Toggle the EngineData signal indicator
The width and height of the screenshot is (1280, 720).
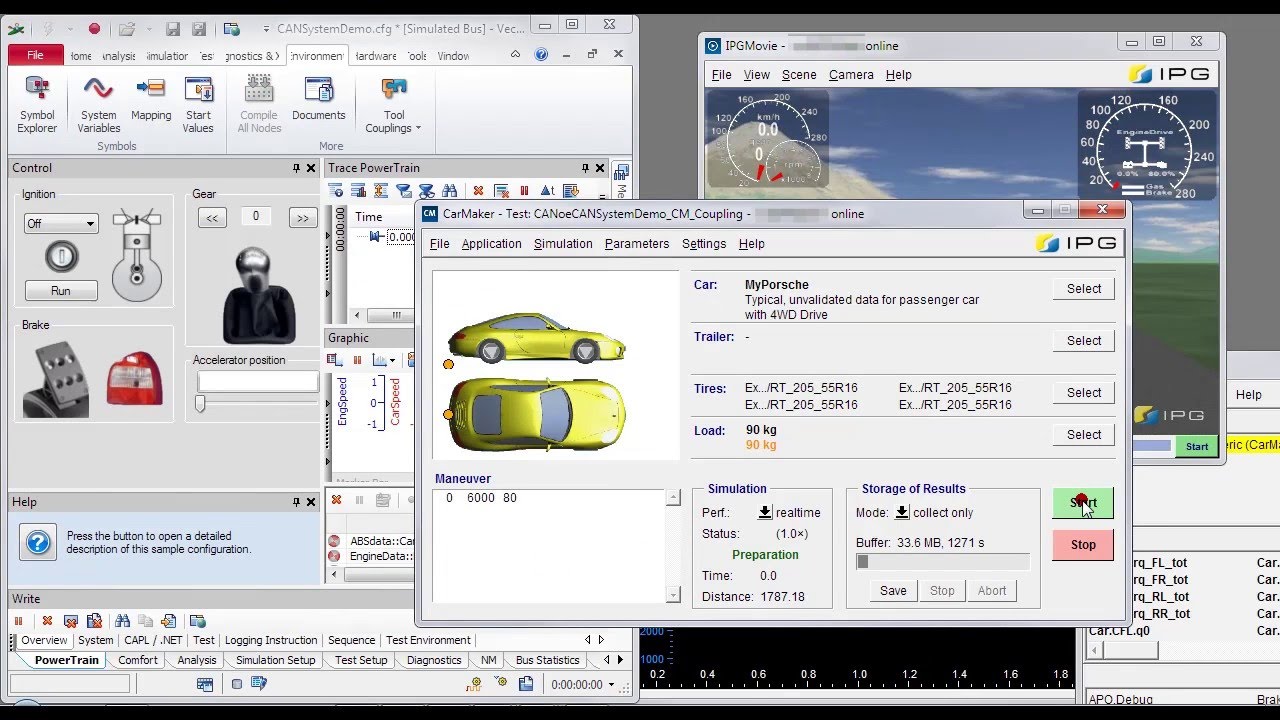(335, 556)
